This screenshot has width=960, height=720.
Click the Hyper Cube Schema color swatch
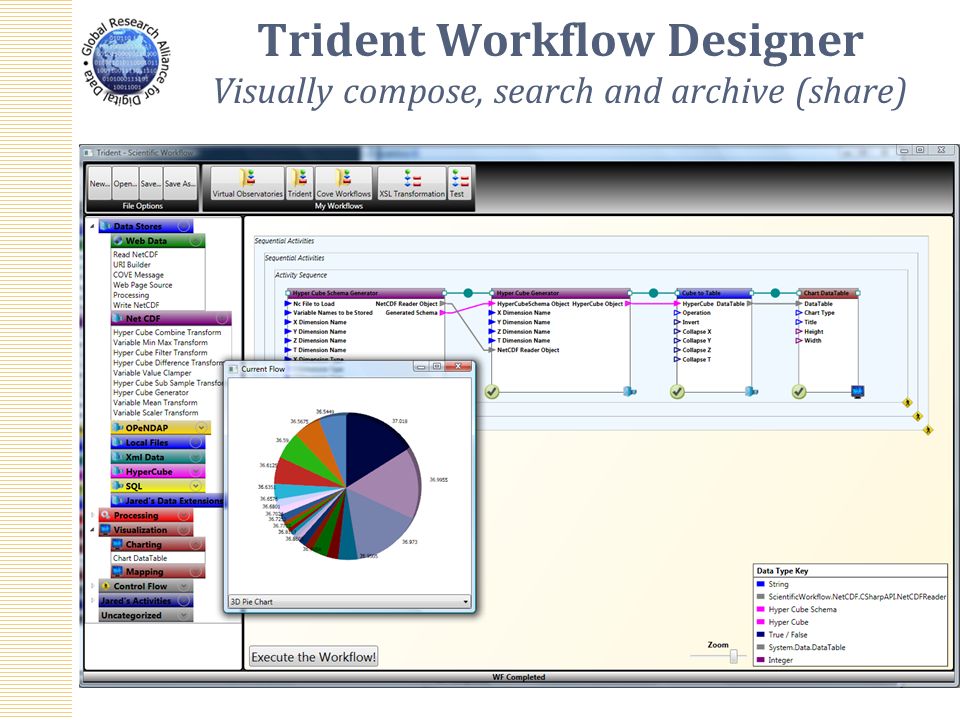pos(760,609)
